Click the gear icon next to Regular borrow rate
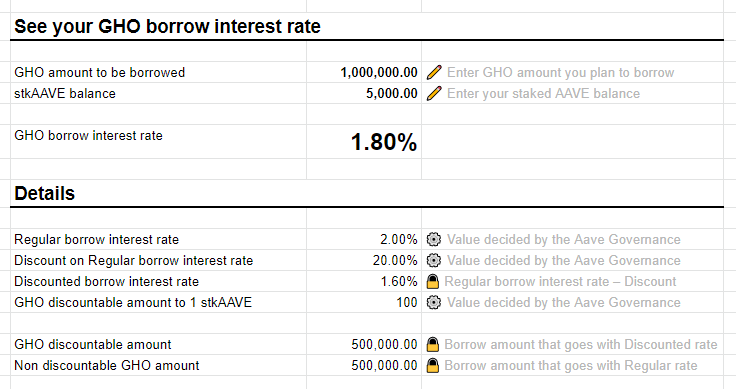The width and height of the screenshot is (736, 389). [434, 239]
